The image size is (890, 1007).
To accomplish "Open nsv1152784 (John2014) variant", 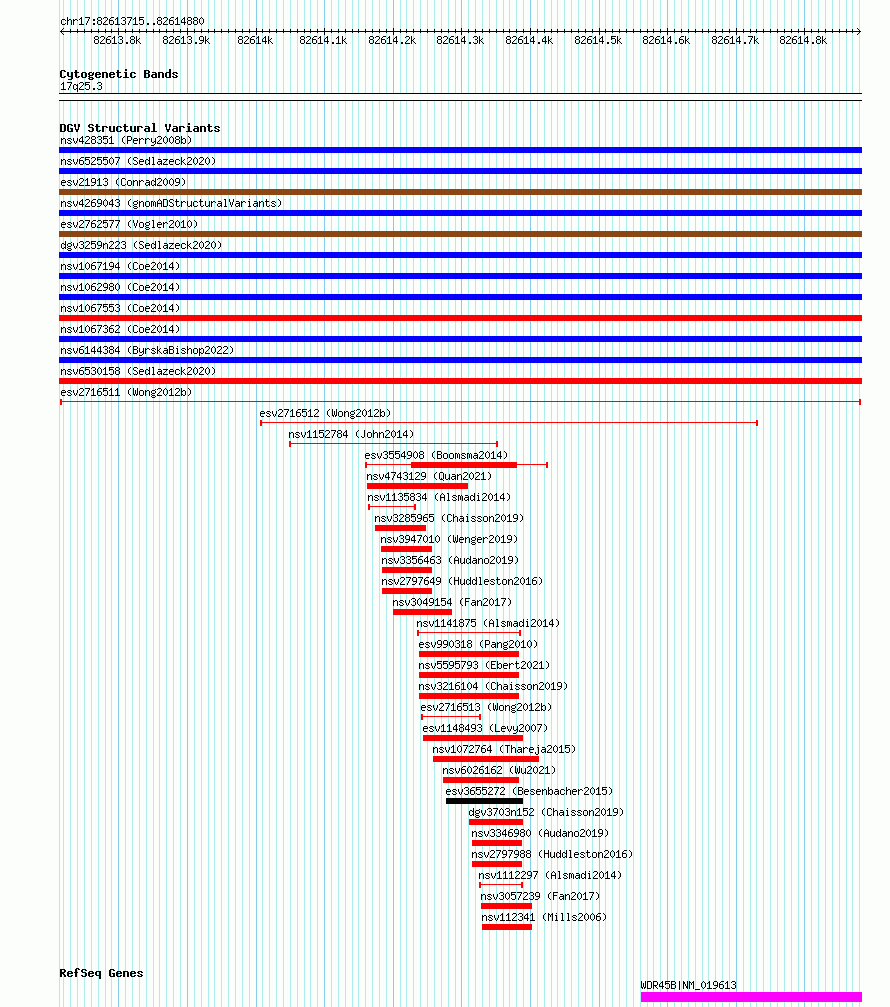I will [x=351, y=434].
